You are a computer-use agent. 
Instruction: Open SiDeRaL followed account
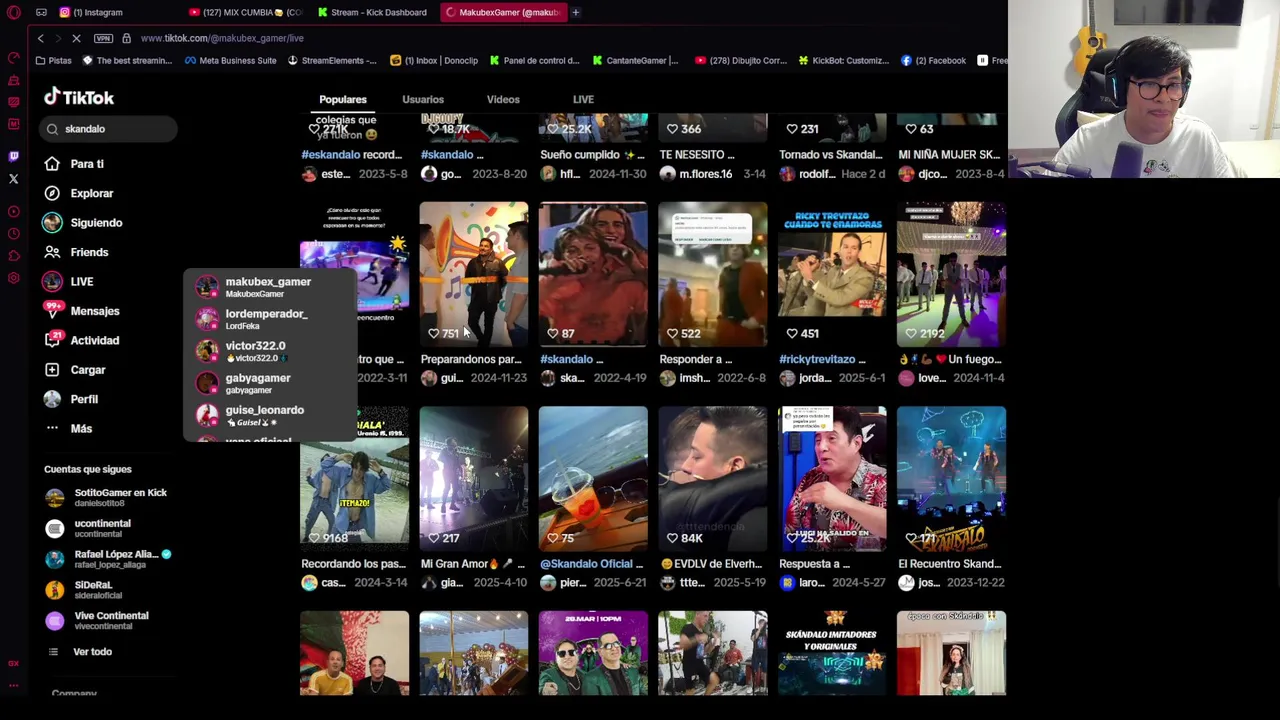[82, 590]
